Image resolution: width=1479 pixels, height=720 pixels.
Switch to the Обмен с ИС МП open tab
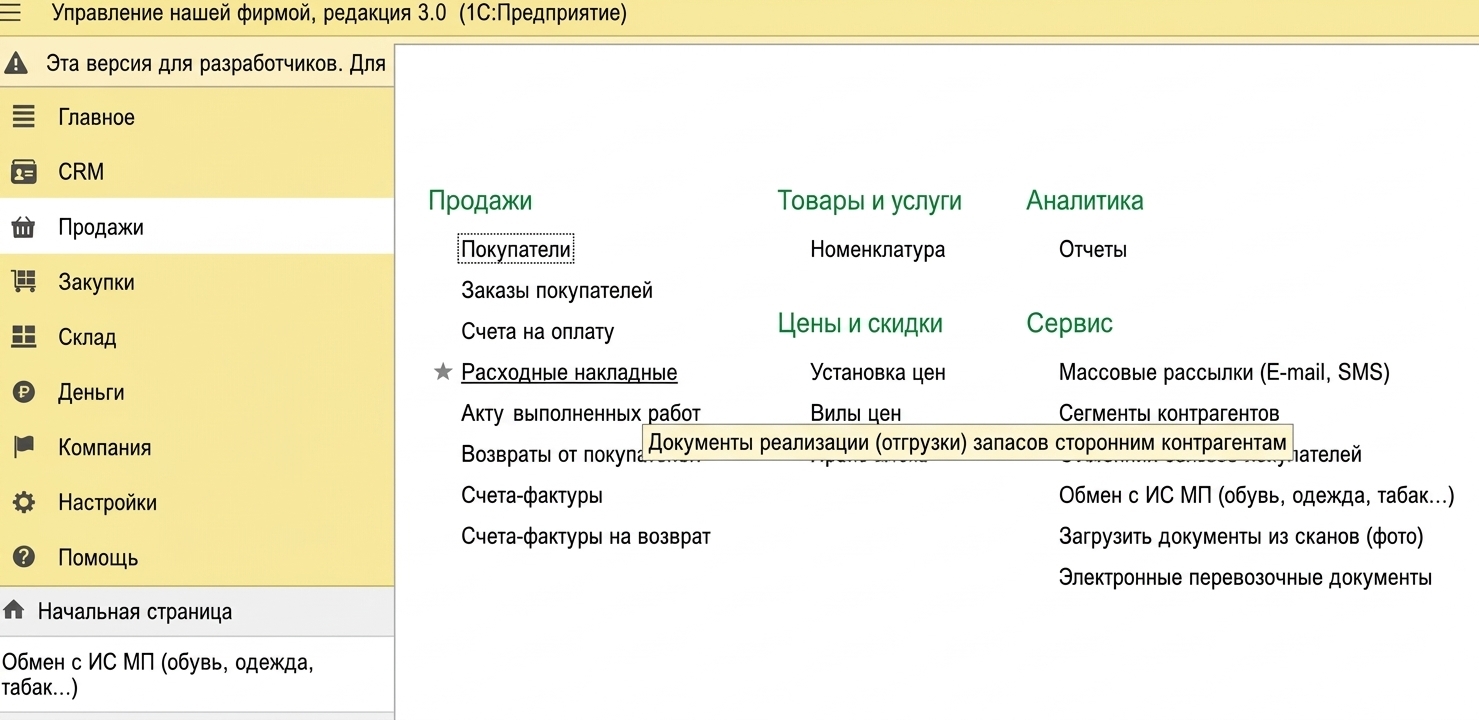[197, 674]
